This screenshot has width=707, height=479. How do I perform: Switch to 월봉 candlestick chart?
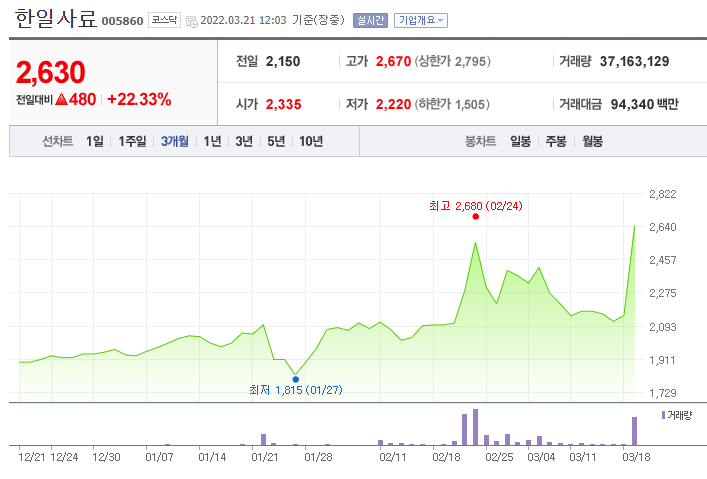pos(592,141)
